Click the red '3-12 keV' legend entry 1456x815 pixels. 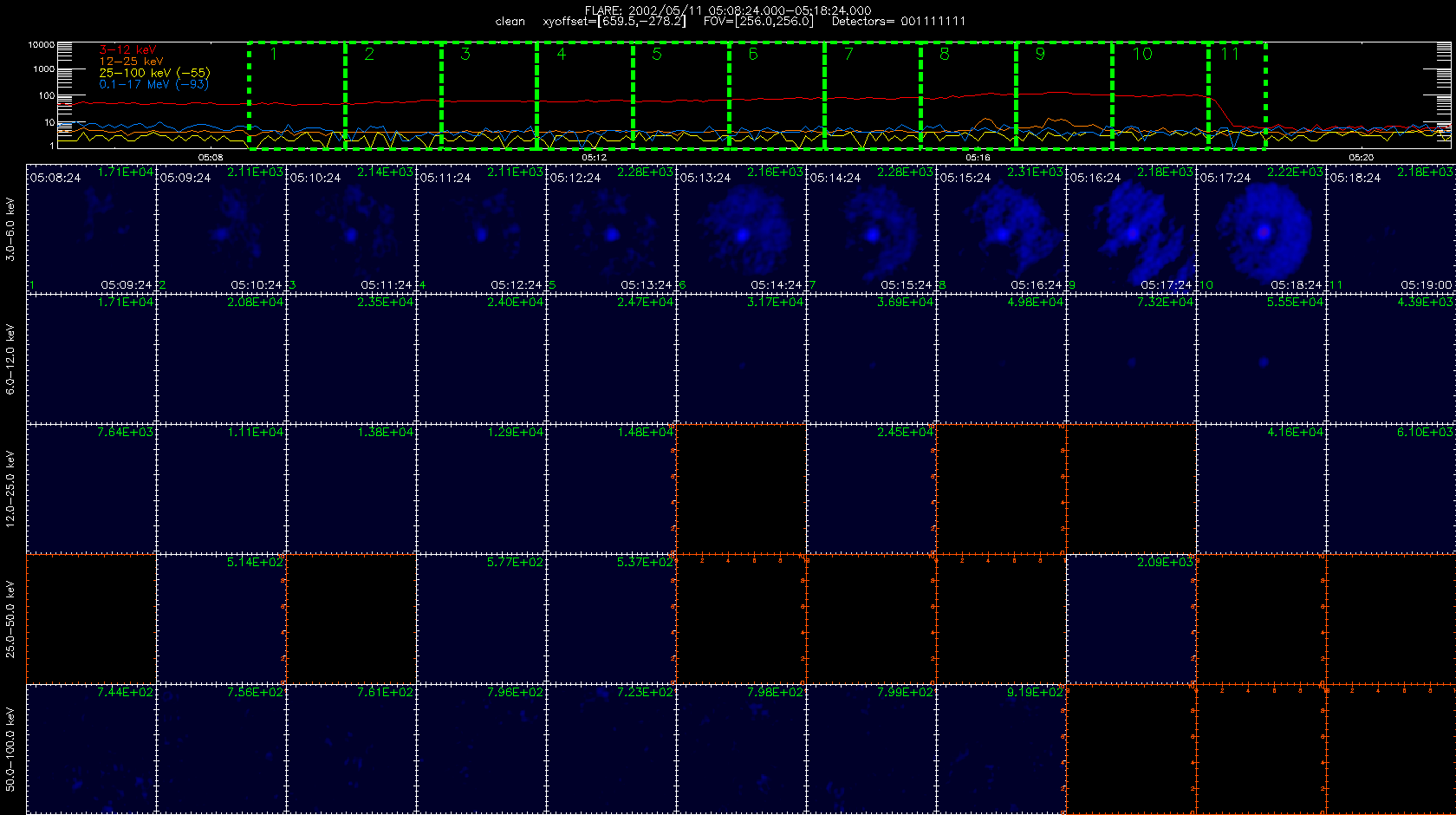[x=127, y=50]
